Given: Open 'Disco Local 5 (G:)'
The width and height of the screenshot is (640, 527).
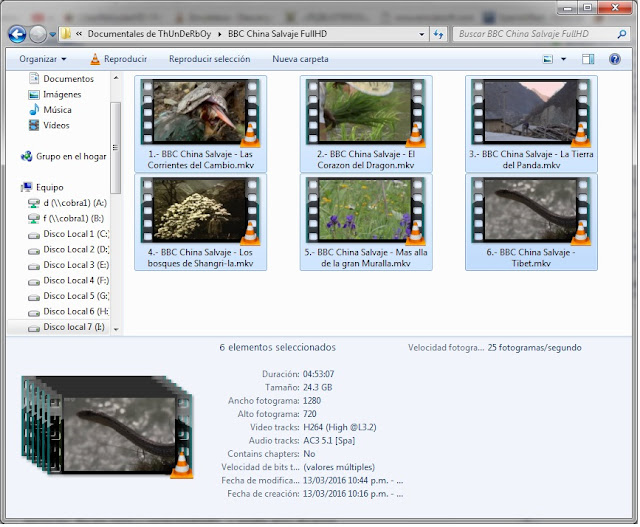Looking at the screenshot, I should point(76,296).
